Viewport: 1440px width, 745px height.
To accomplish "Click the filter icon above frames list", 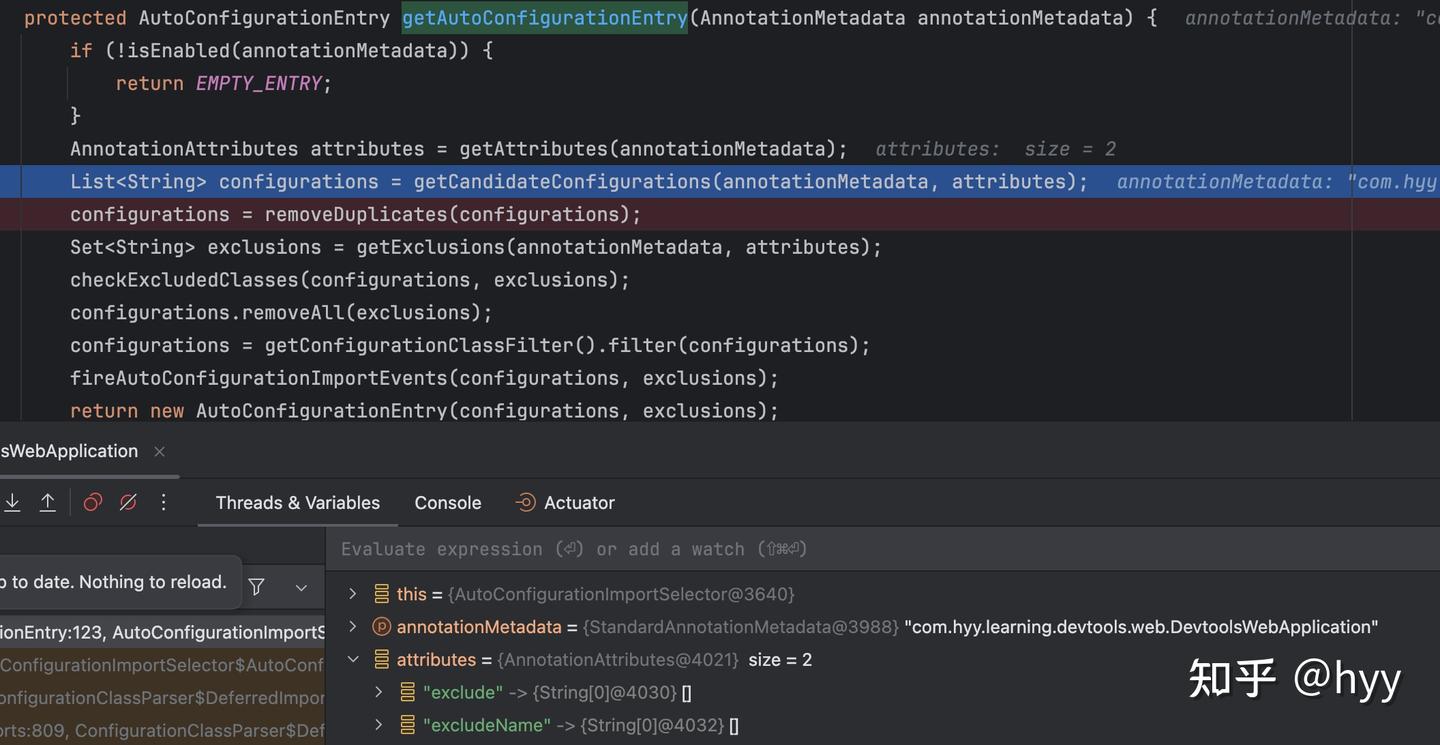I will 257,587.
